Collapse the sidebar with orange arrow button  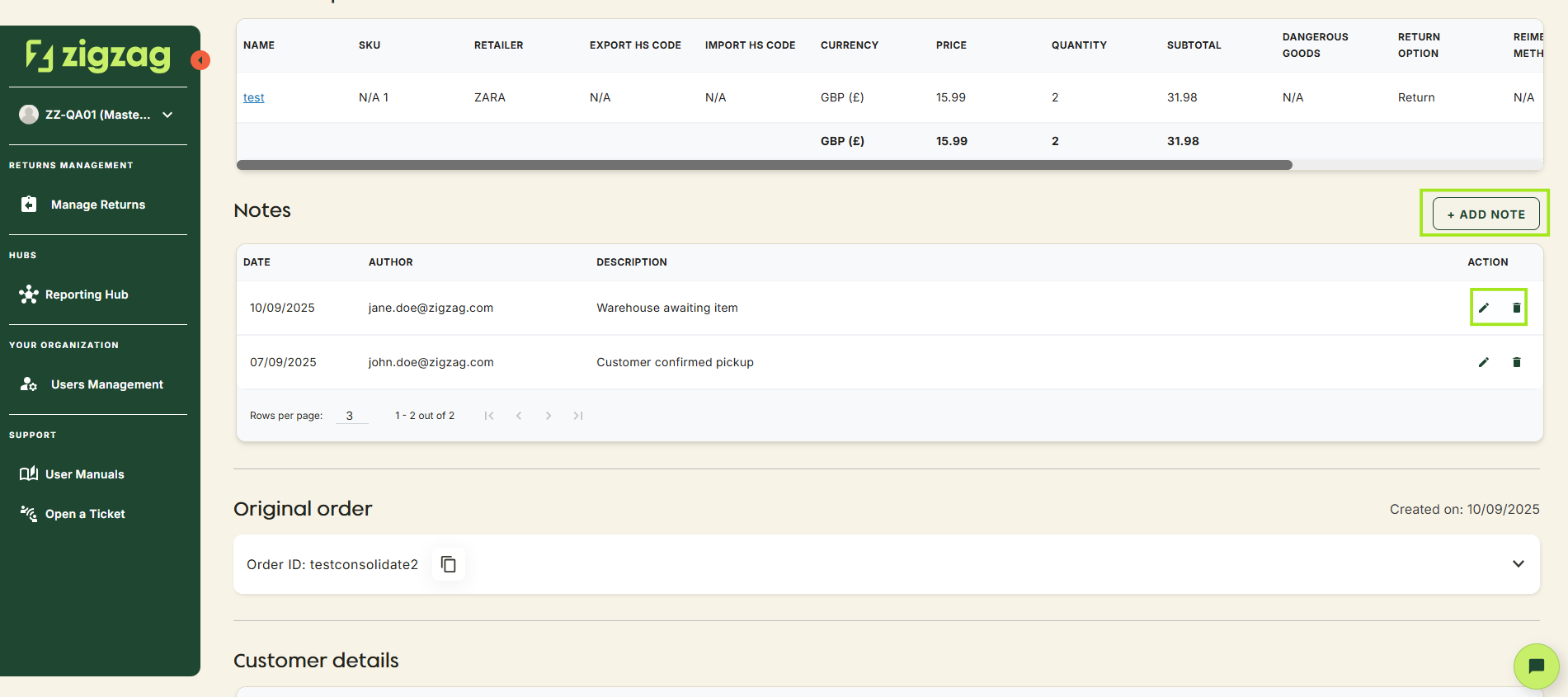(x=200, y=60)
